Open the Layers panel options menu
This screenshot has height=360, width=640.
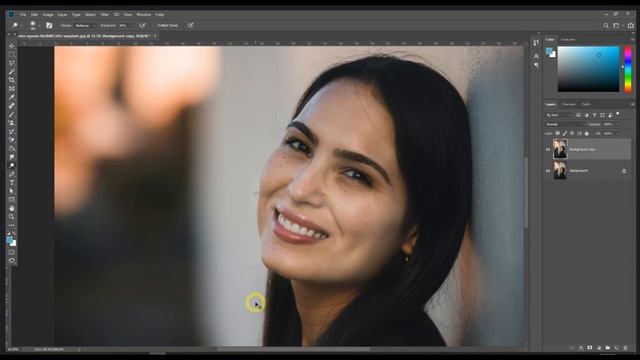coord(632,104)
